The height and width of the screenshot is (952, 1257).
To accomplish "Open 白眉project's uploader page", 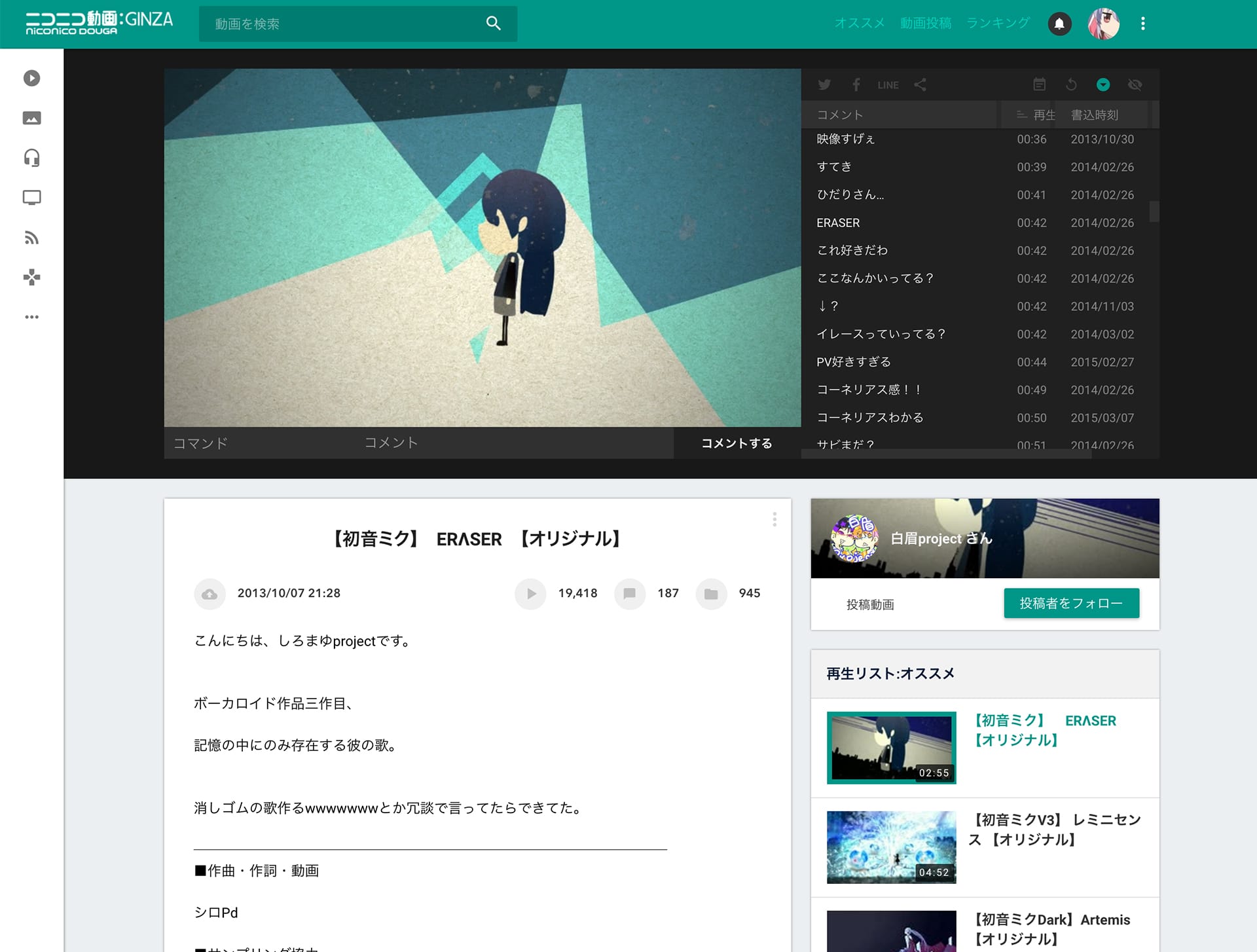I will pos(940,538).
